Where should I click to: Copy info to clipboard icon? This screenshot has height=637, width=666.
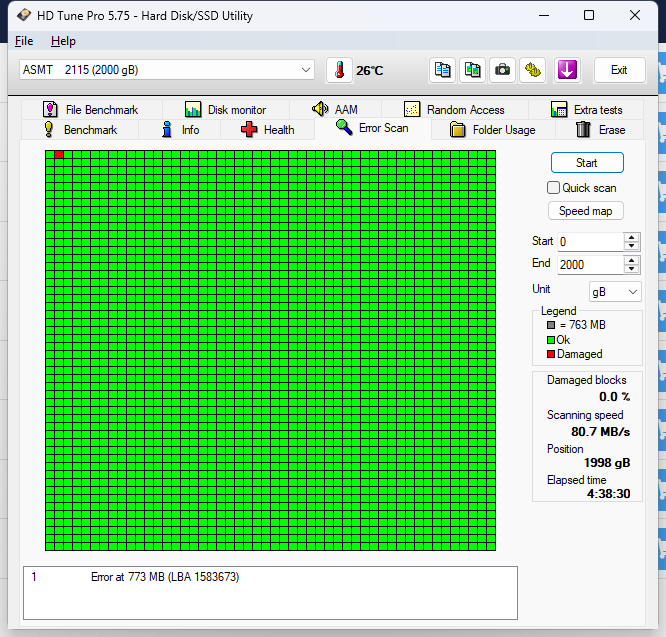point(442,70)
